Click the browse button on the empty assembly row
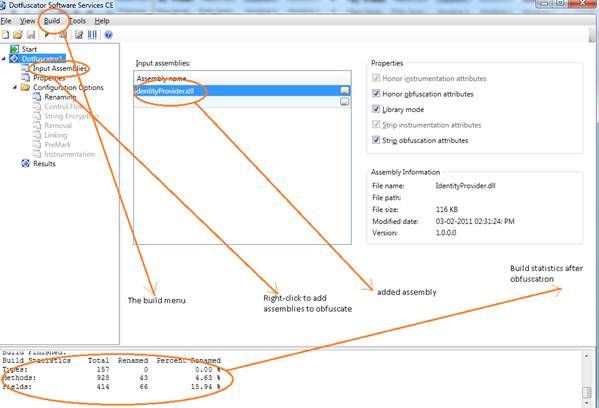Screen dimensions: 599x408 point(345,102)
